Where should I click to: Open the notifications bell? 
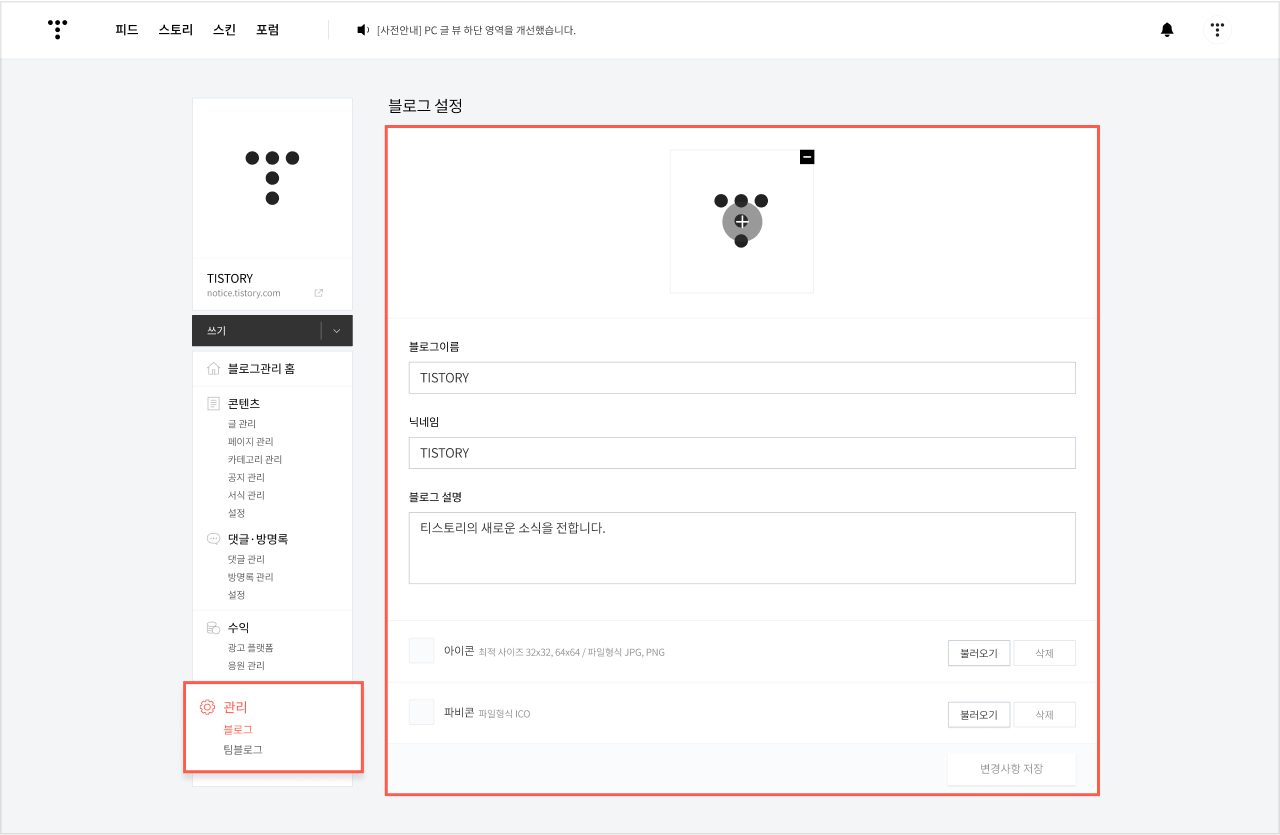1167,30
